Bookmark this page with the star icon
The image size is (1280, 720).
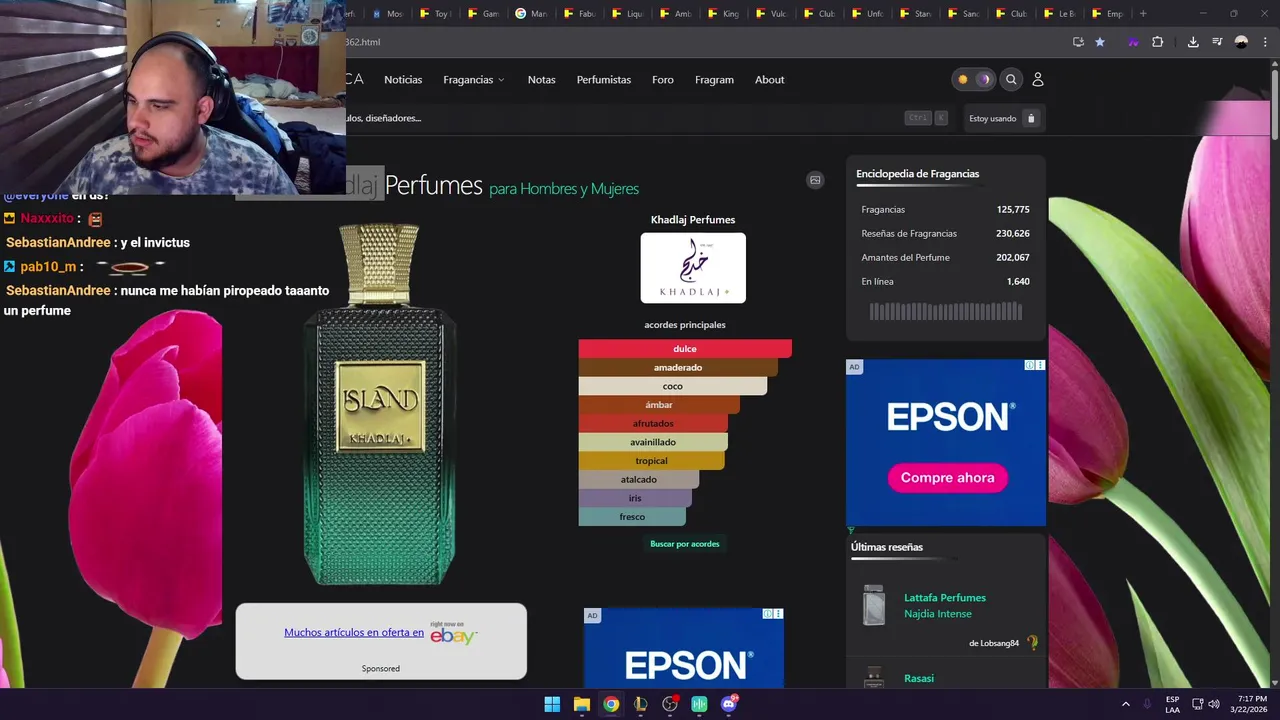(1100, 42)
